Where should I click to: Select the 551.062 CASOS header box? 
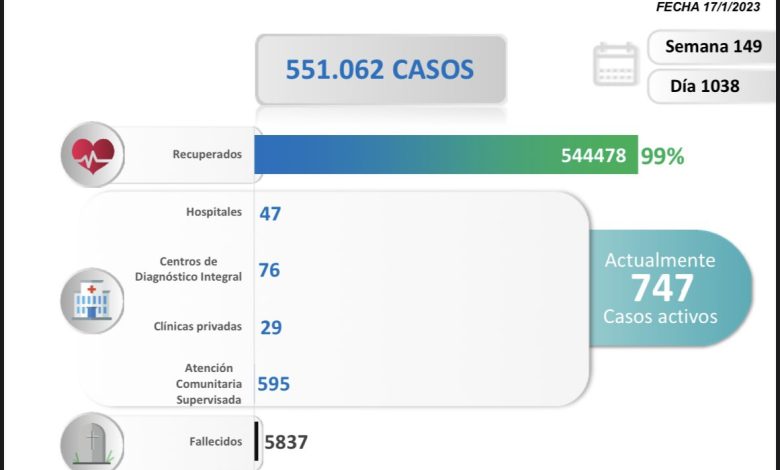tap(380, 69)
